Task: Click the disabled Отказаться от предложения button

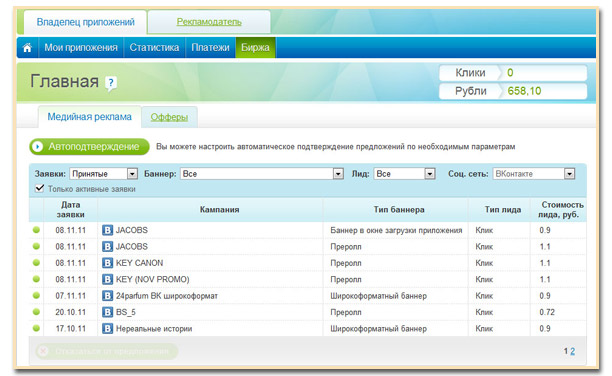Action: [107, 351]
